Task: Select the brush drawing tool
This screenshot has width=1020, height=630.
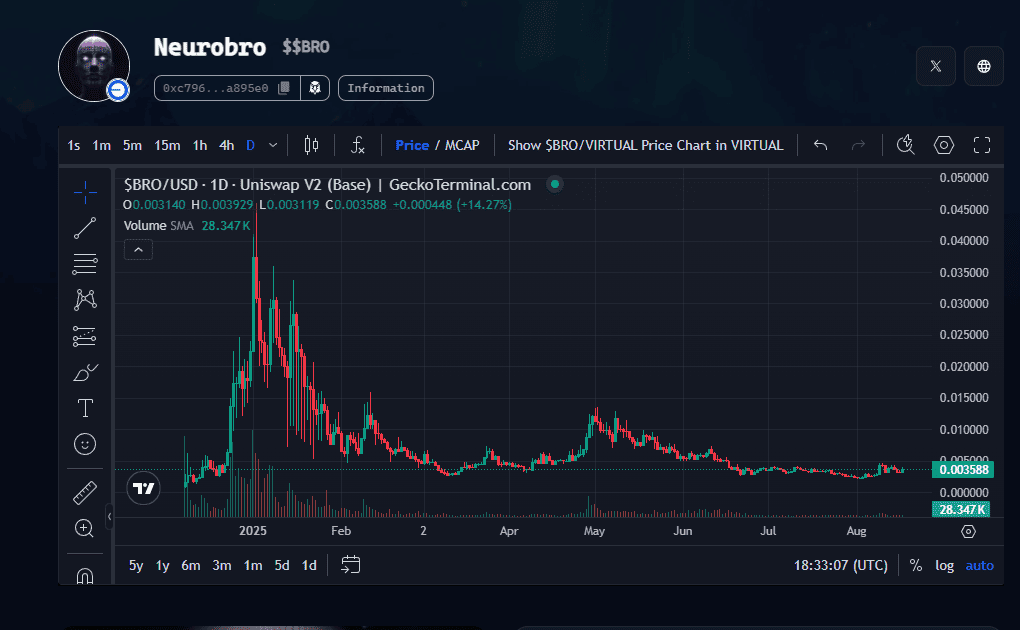Action: (x=85, y=373)
